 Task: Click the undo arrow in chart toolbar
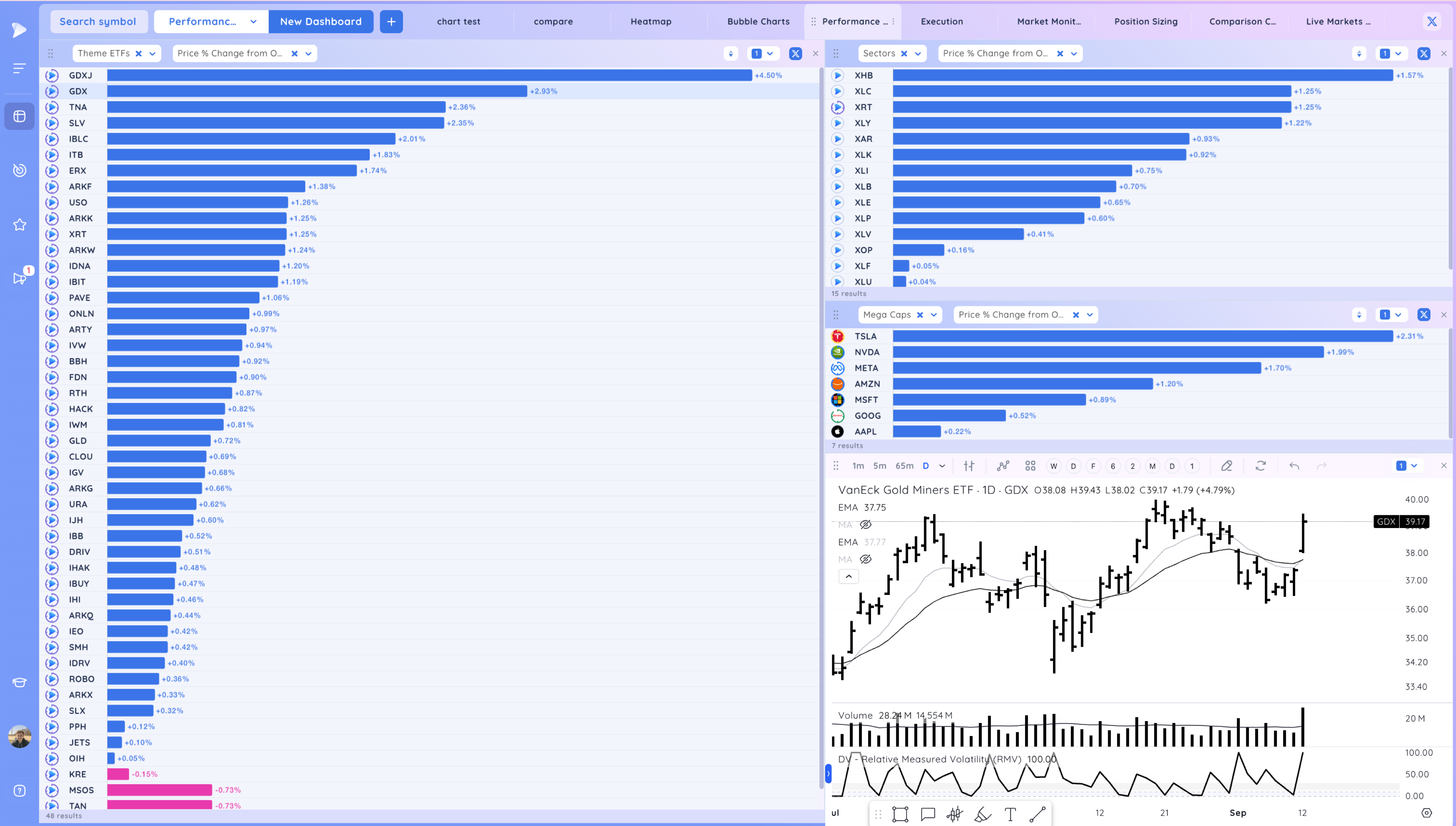(1294, 466)
